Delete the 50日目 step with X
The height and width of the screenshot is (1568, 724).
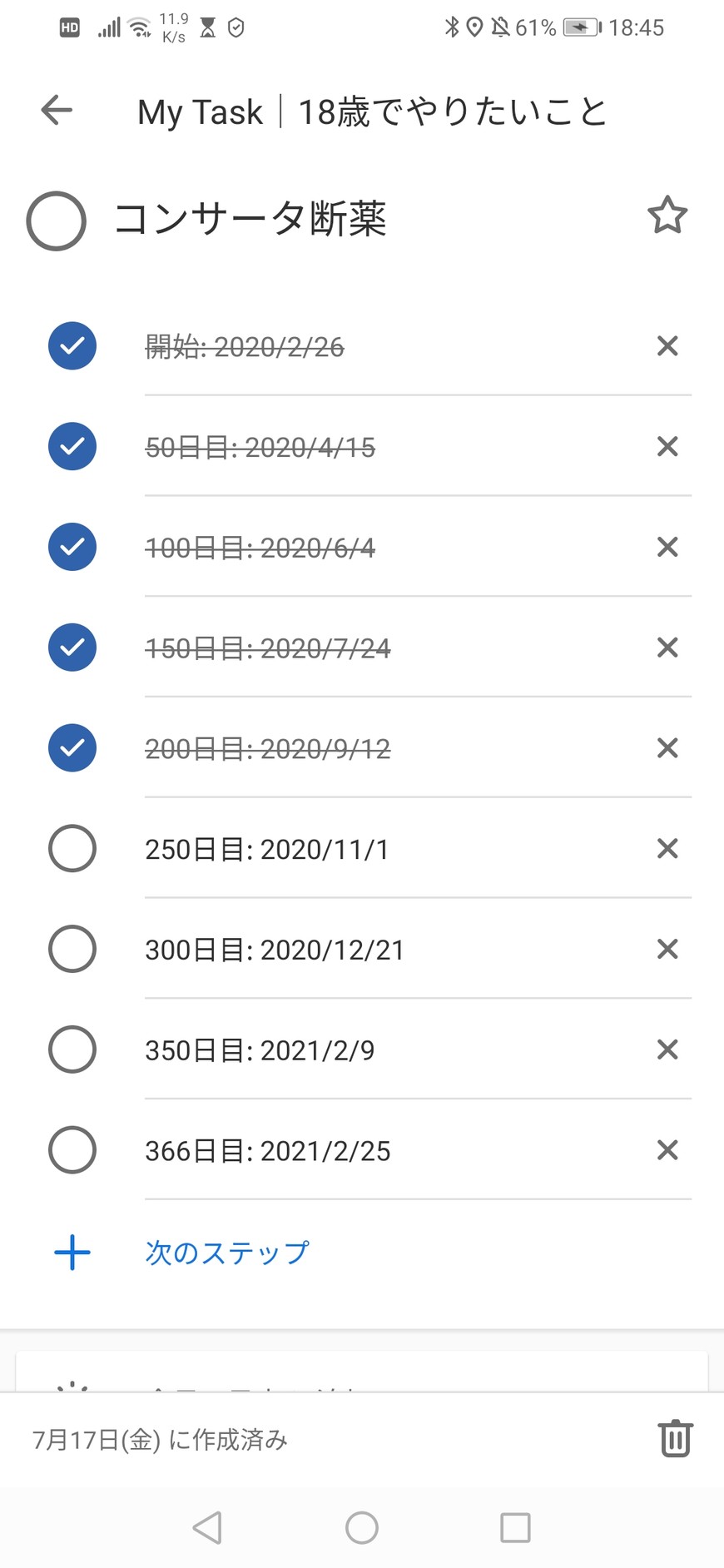(x=667, y=446)
